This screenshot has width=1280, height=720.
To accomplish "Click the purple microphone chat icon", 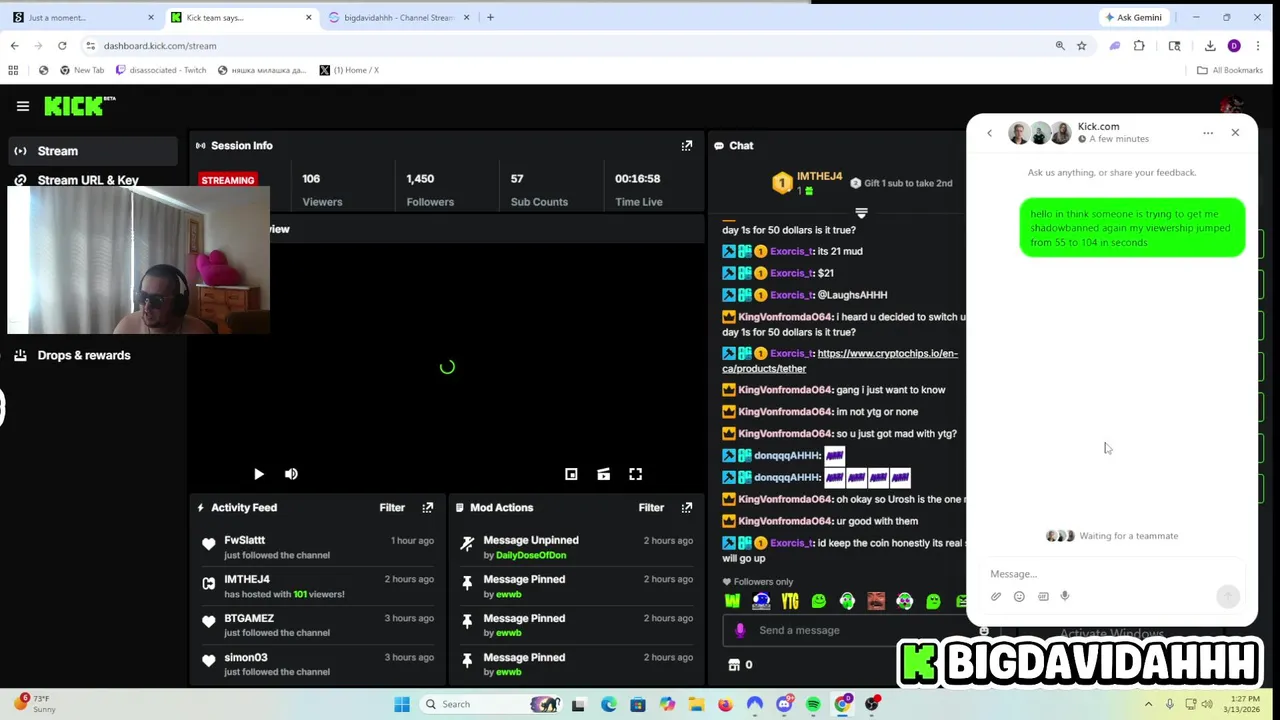I will tap(740, 630).
